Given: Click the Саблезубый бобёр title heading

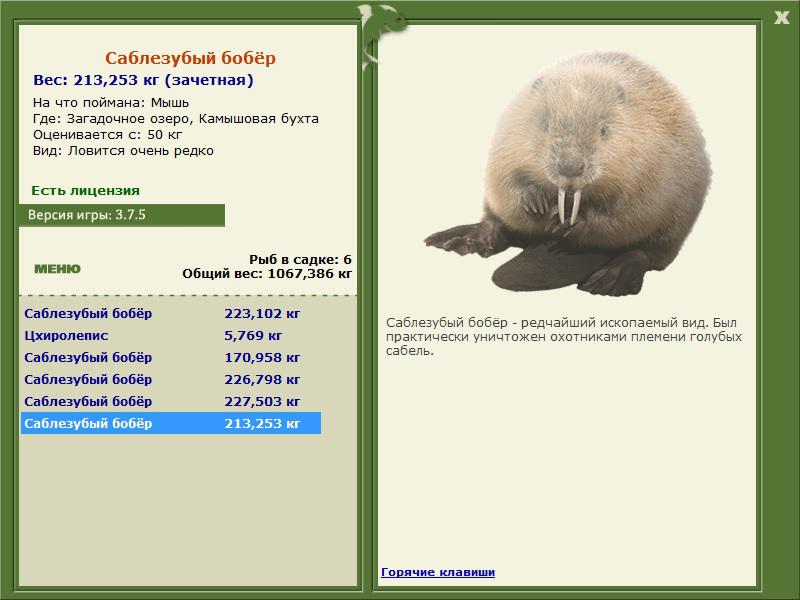Looking at the screenshot, I should (190, 58).
